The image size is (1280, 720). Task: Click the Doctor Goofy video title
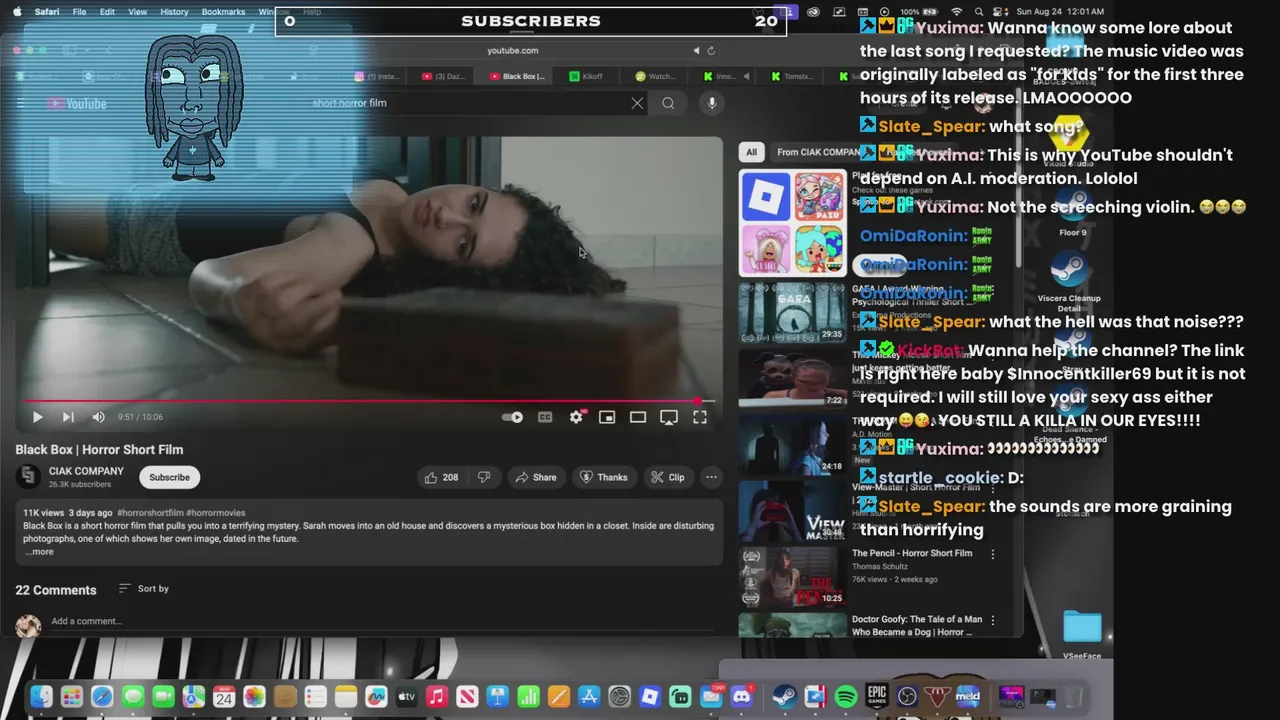click(917, 625)
